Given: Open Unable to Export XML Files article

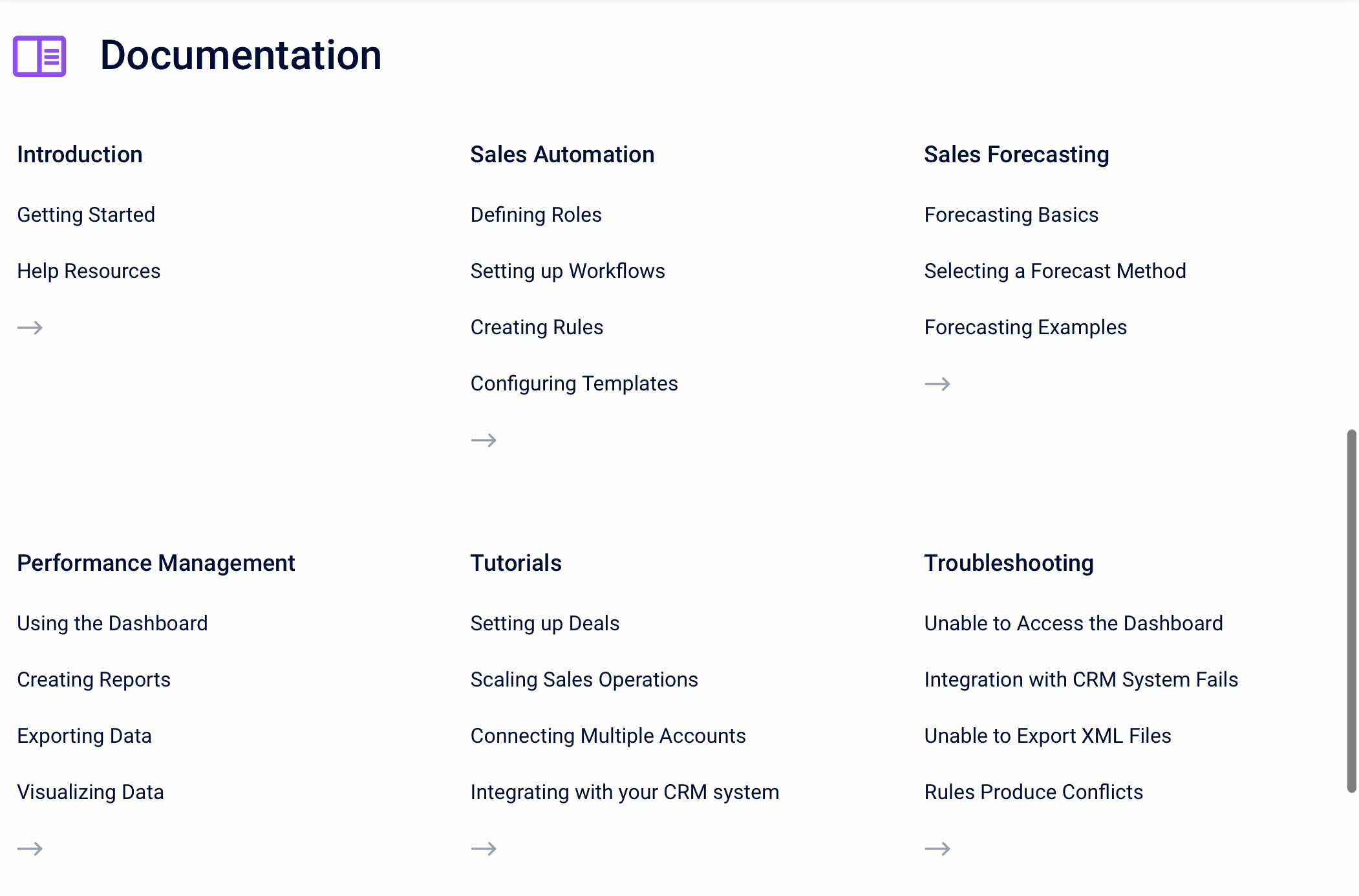Looking at the screenshot, I should tap(1047, 736).
